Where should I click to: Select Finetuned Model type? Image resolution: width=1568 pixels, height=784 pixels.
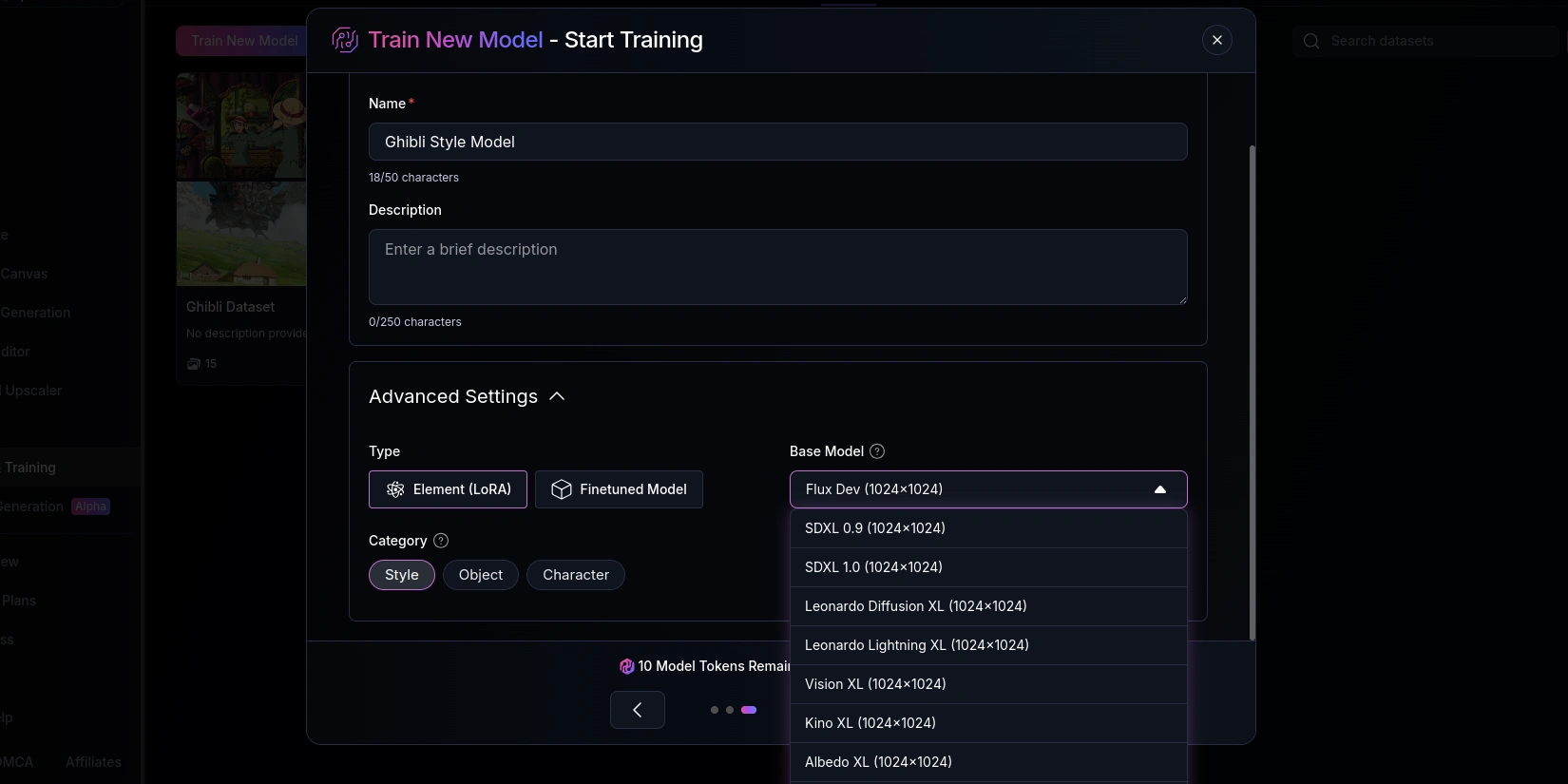pyautogui.click(x=619, y=489)
